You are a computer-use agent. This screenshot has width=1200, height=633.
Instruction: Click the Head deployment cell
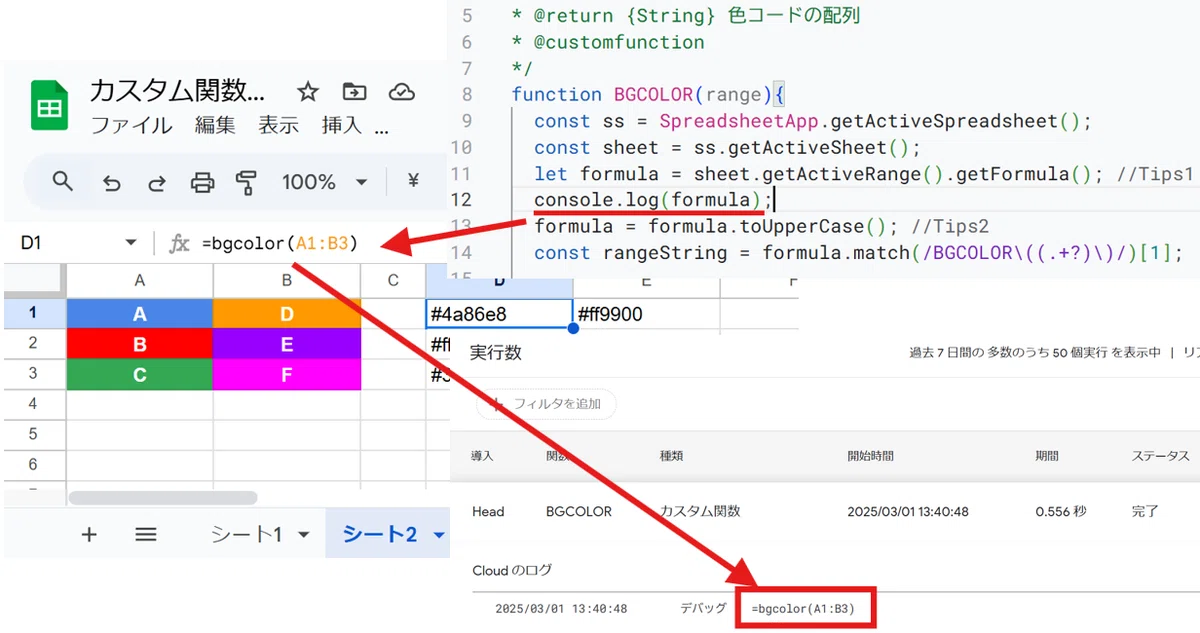click(x=488, y=511)
